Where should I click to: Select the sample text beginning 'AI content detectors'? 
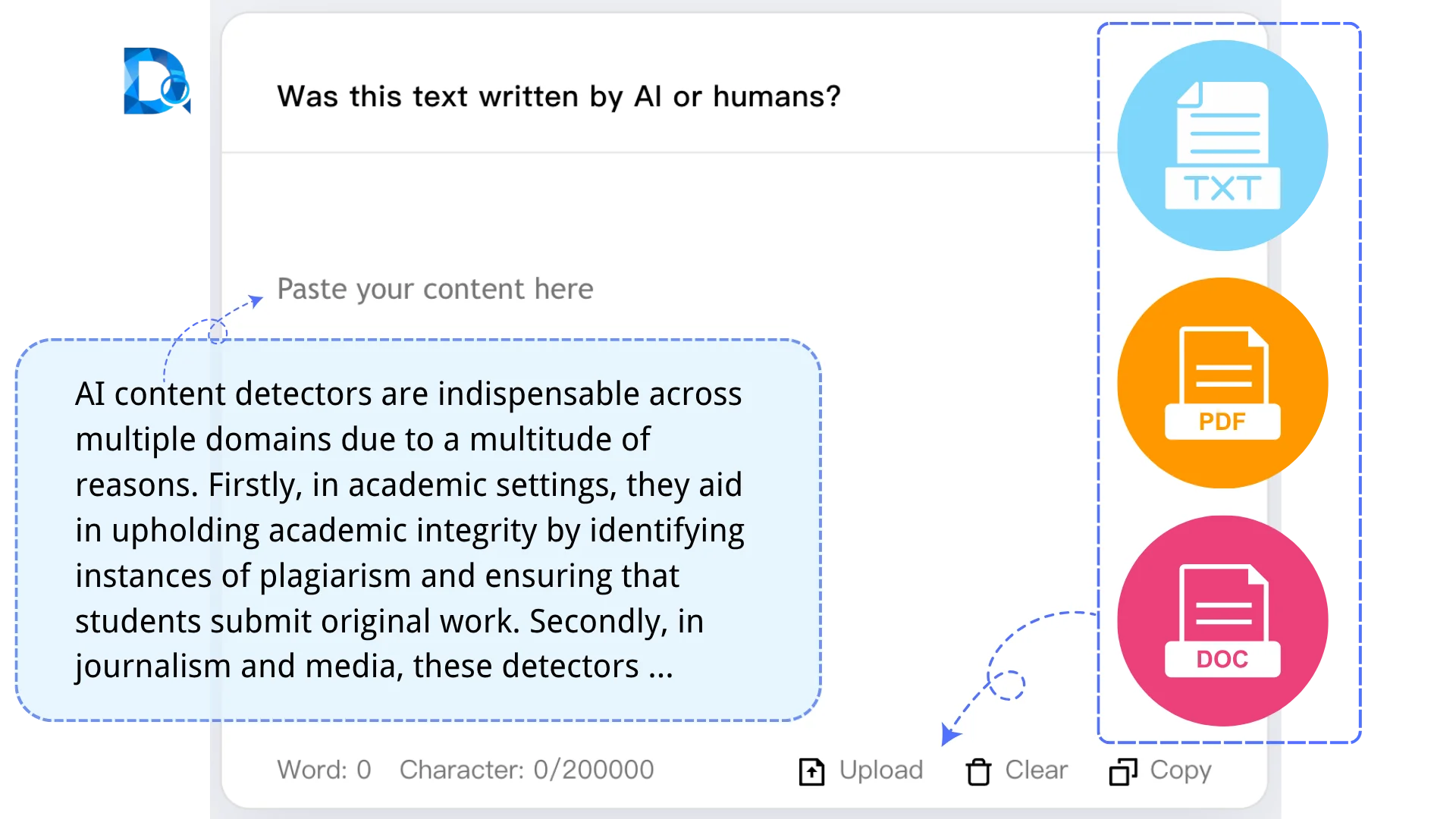point(409,529)
